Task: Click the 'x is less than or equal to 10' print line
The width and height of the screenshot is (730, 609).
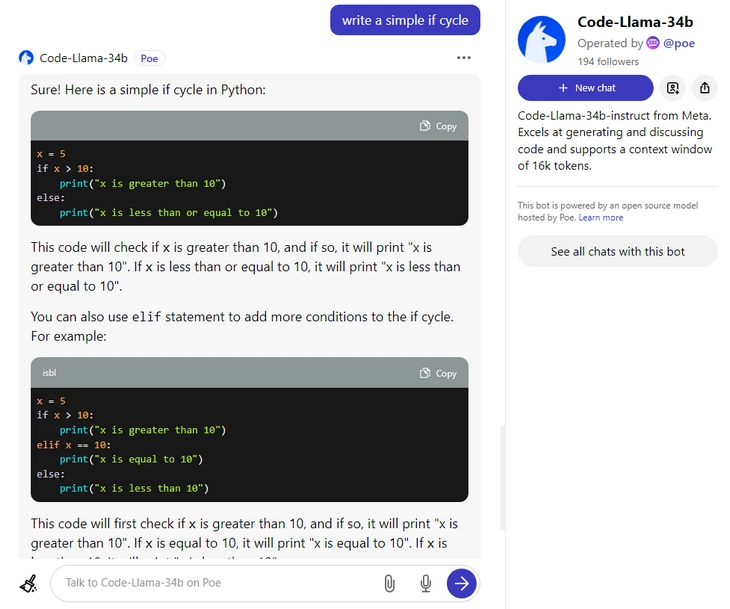Action: click(169, 213)
